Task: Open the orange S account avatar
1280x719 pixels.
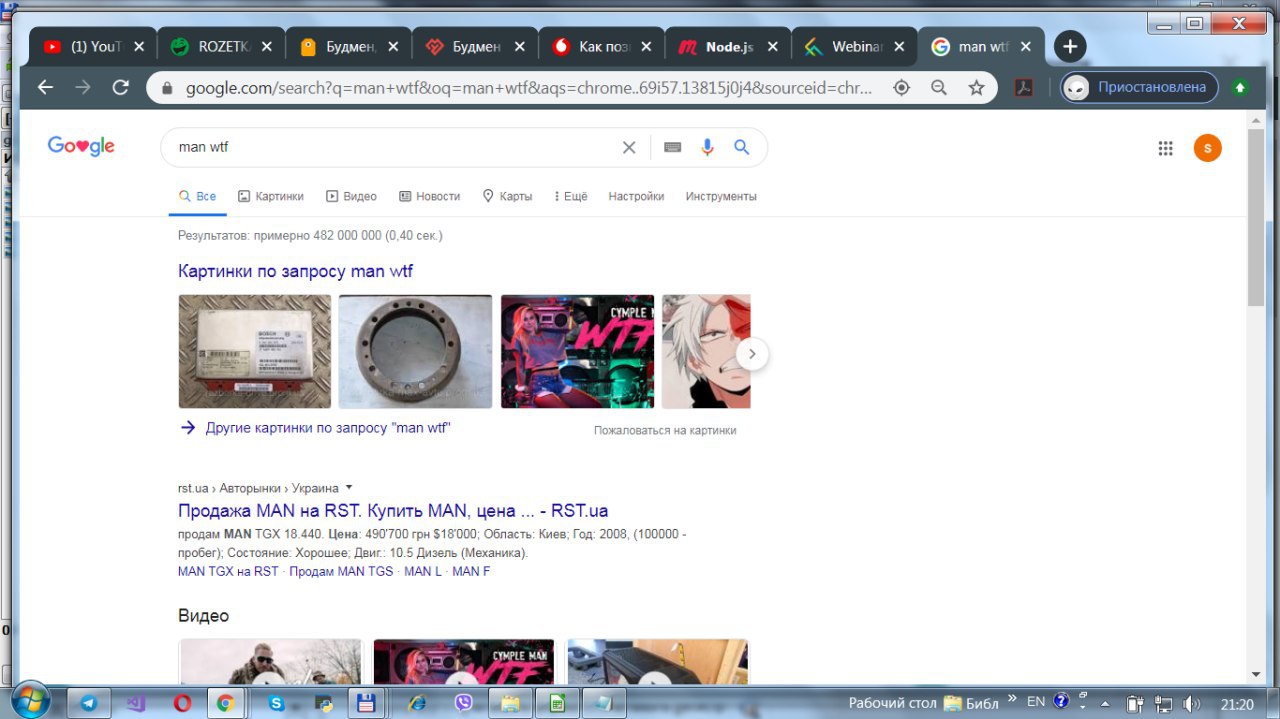Action: (x=1208, y=148)
